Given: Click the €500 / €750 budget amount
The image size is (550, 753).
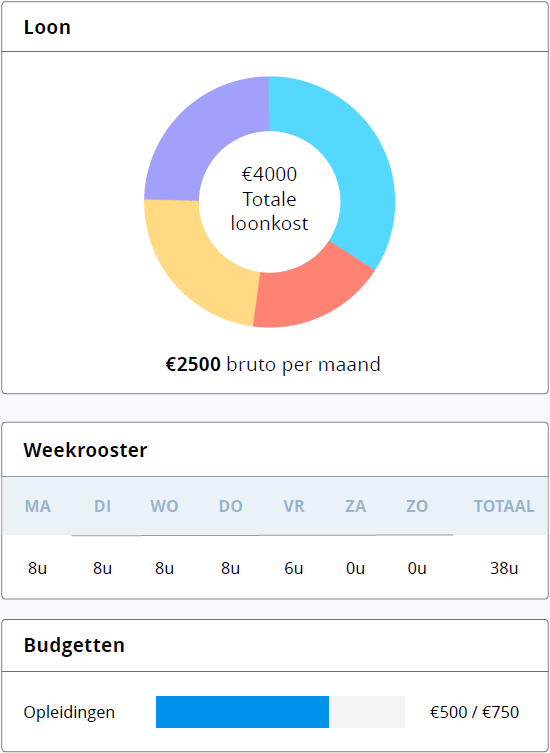Looking at the screenshot, I should tap(474, 712).
